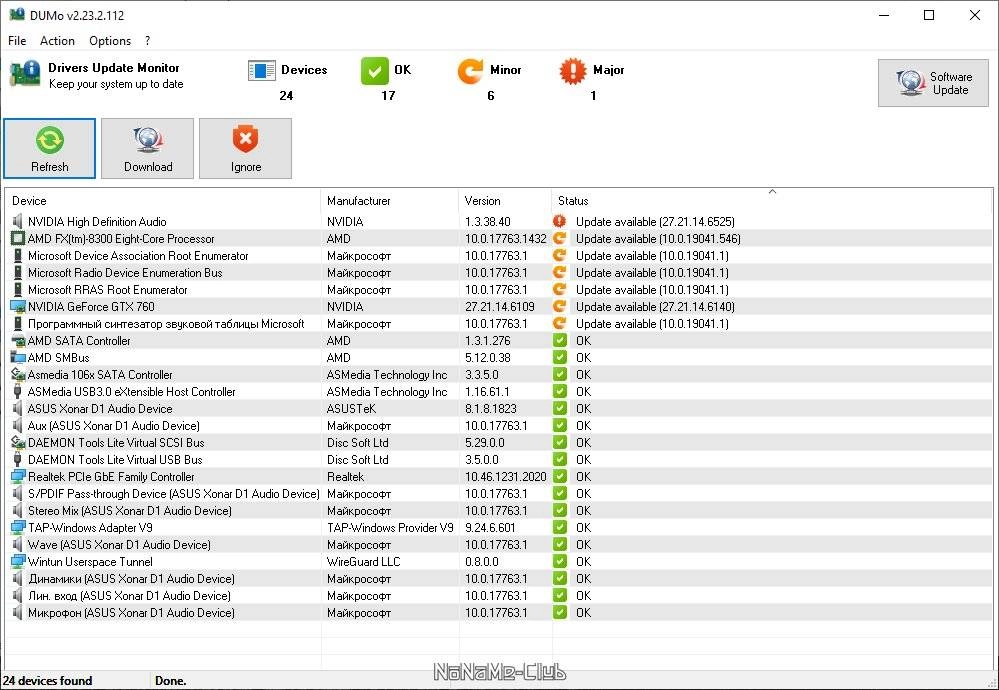The width and height of the screenshot is (999, 690).
Task: Click the orange Minor updates summary icon
Action: coord(470,71)
